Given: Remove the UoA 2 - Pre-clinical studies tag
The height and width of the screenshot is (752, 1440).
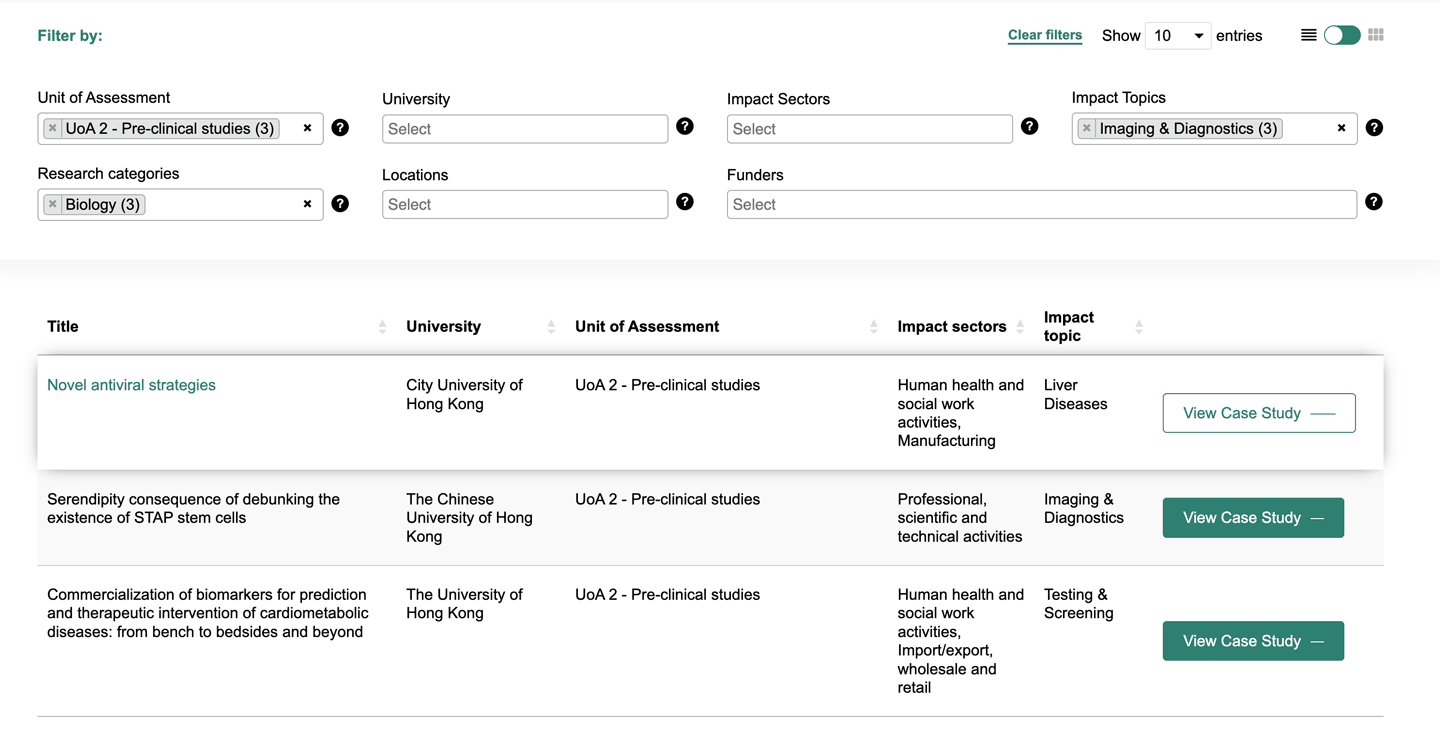Looking at the screenshot, I should pos(53,128).
